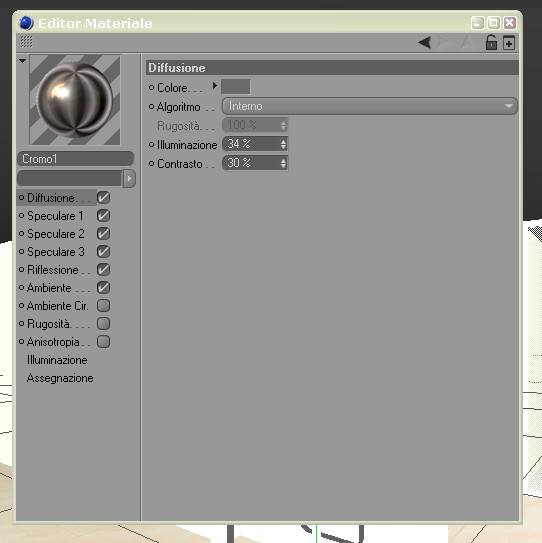The image size is (542, 543).
Task: Select the Speculare 2 channel
Action: point(56,234)
